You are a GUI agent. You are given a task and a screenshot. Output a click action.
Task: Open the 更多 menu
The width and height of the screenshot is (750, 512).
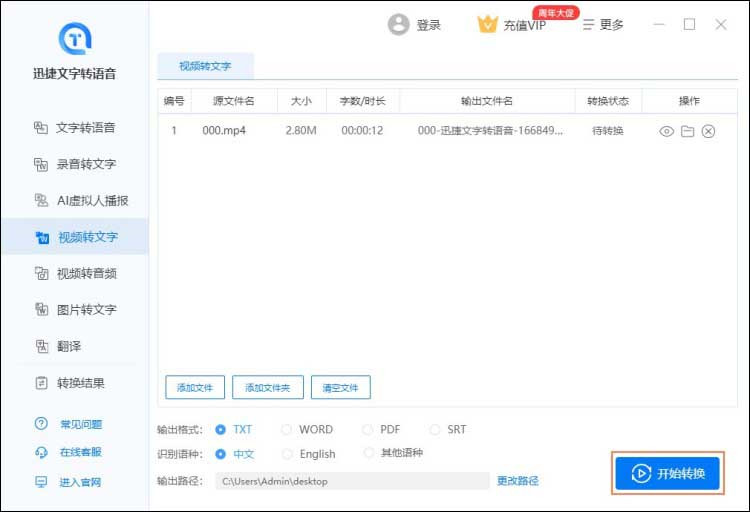tap(603, 25)
